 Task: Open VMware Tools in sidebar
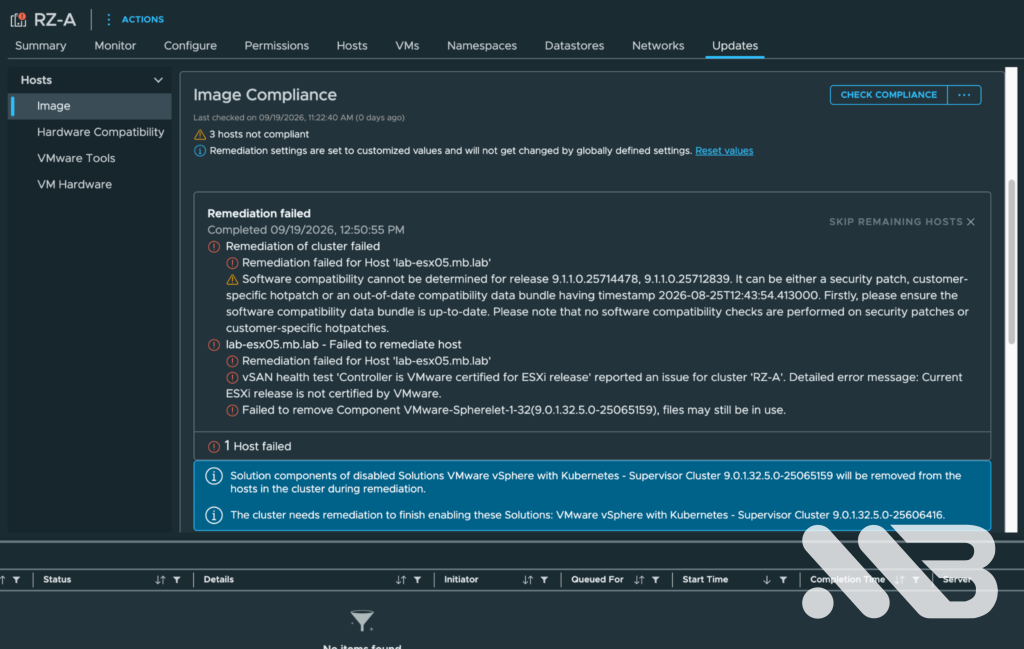[x=76, y=159]
